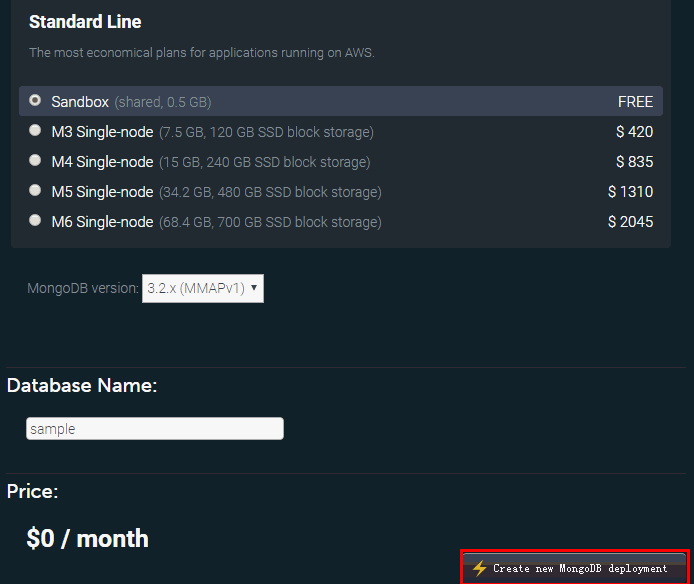Click the "$0 / month" price text
Viewport: 694px width, 584px height.
[87, 538]
